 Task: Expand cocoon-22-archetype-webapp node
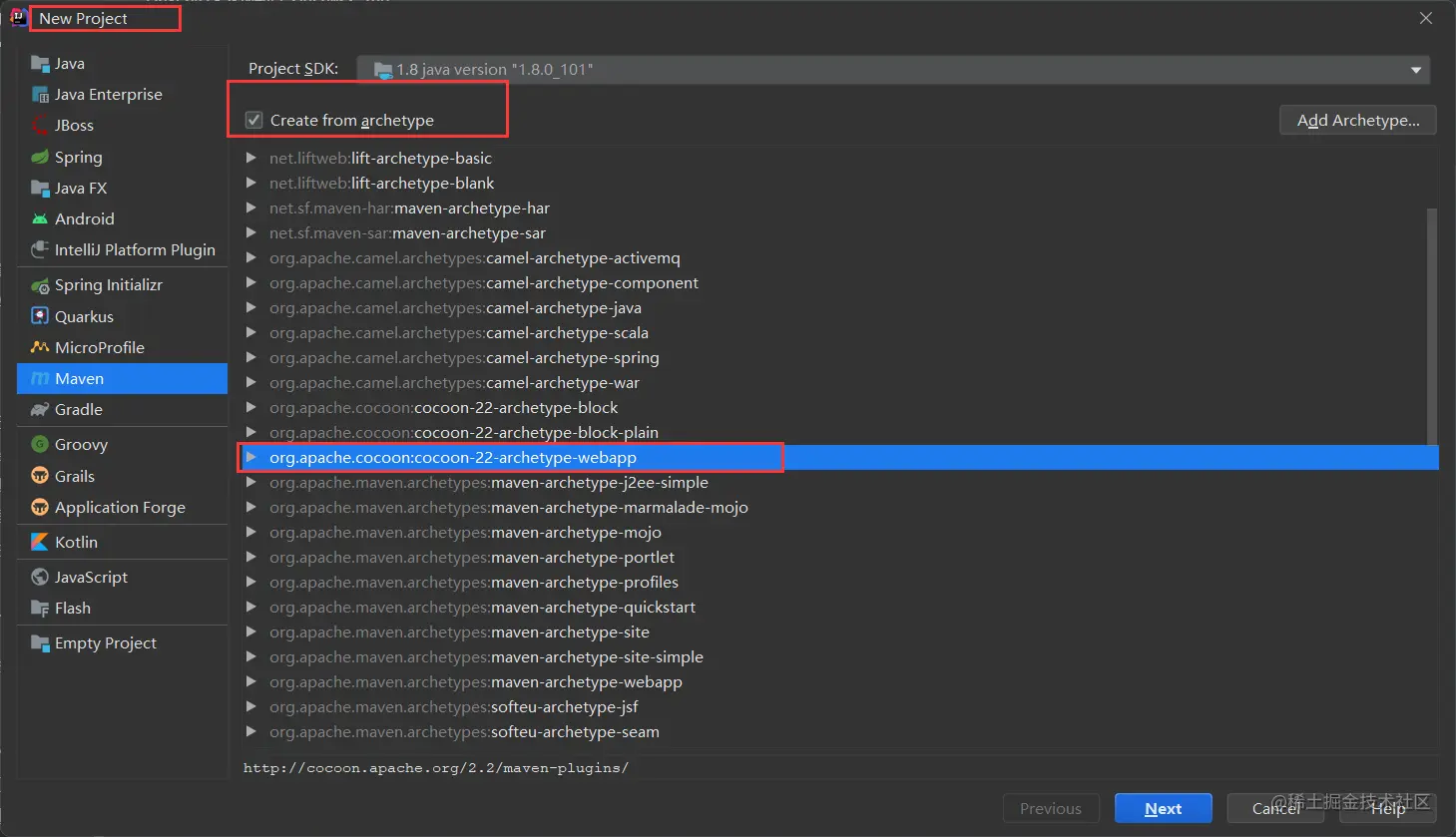click(251, 457)
